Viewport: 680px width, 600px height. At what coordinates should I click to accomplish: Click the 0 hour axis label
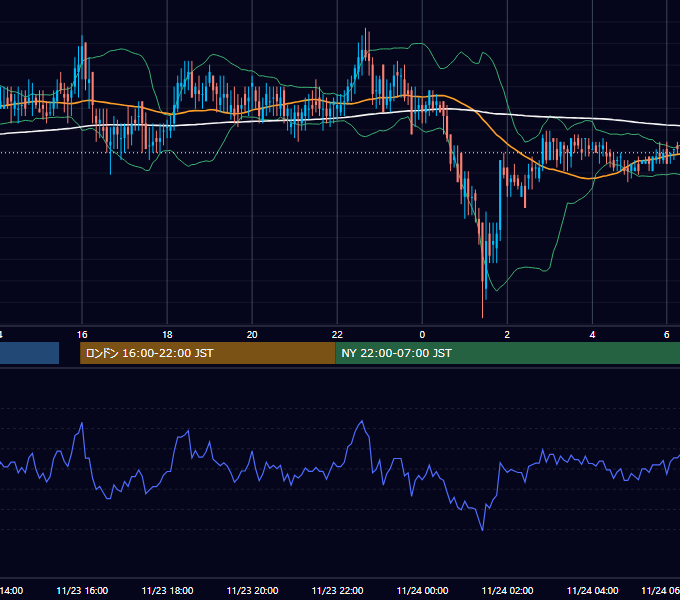point(422,335)
